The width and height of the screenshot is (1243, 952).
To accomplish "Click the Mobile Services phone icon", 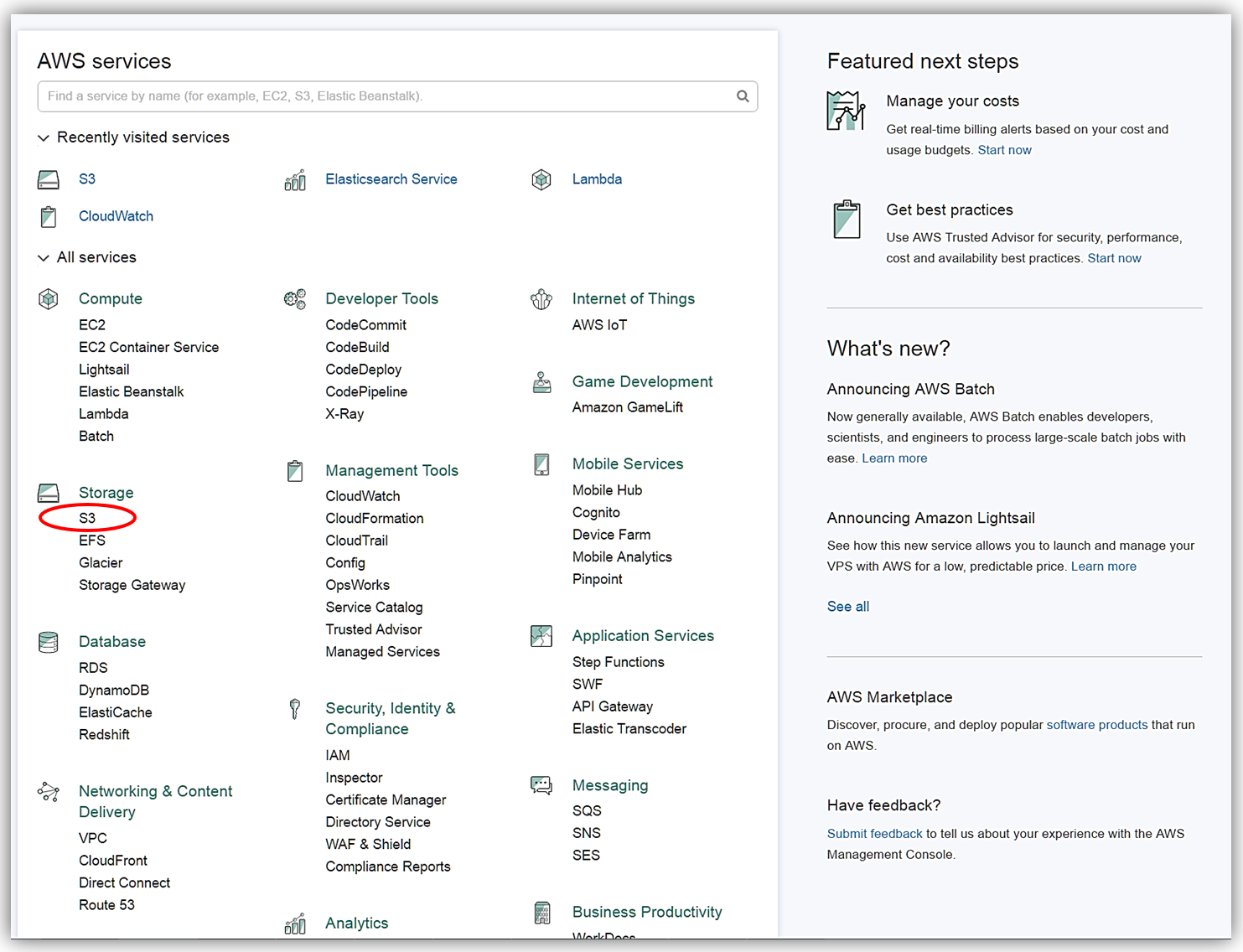I will click(542, 464).
